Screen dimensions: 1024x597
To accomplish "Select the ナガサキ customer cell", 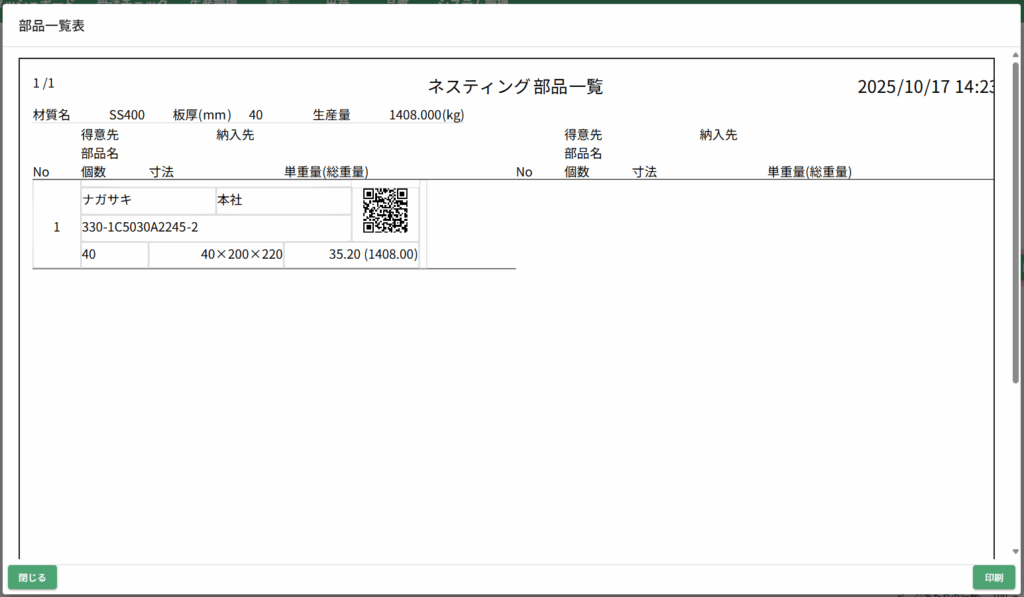I will click(147, 200).
